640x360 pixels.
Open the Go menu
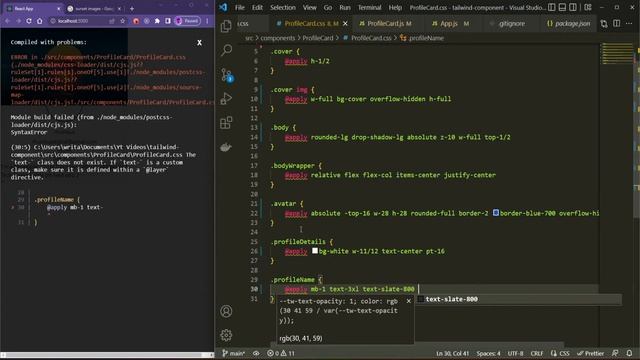[328, 7]
